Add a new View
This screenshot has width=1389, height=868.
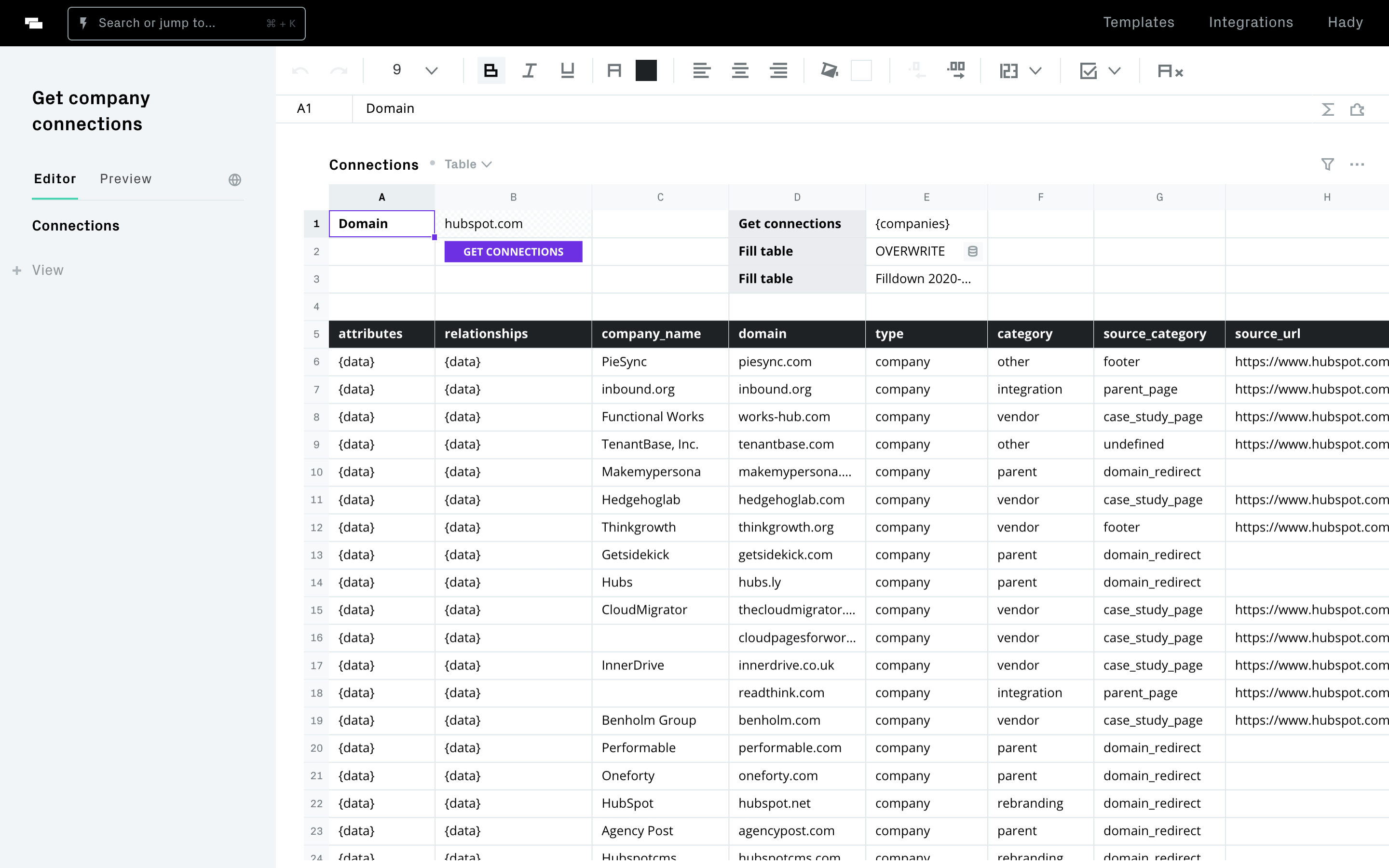pos(39,270)
